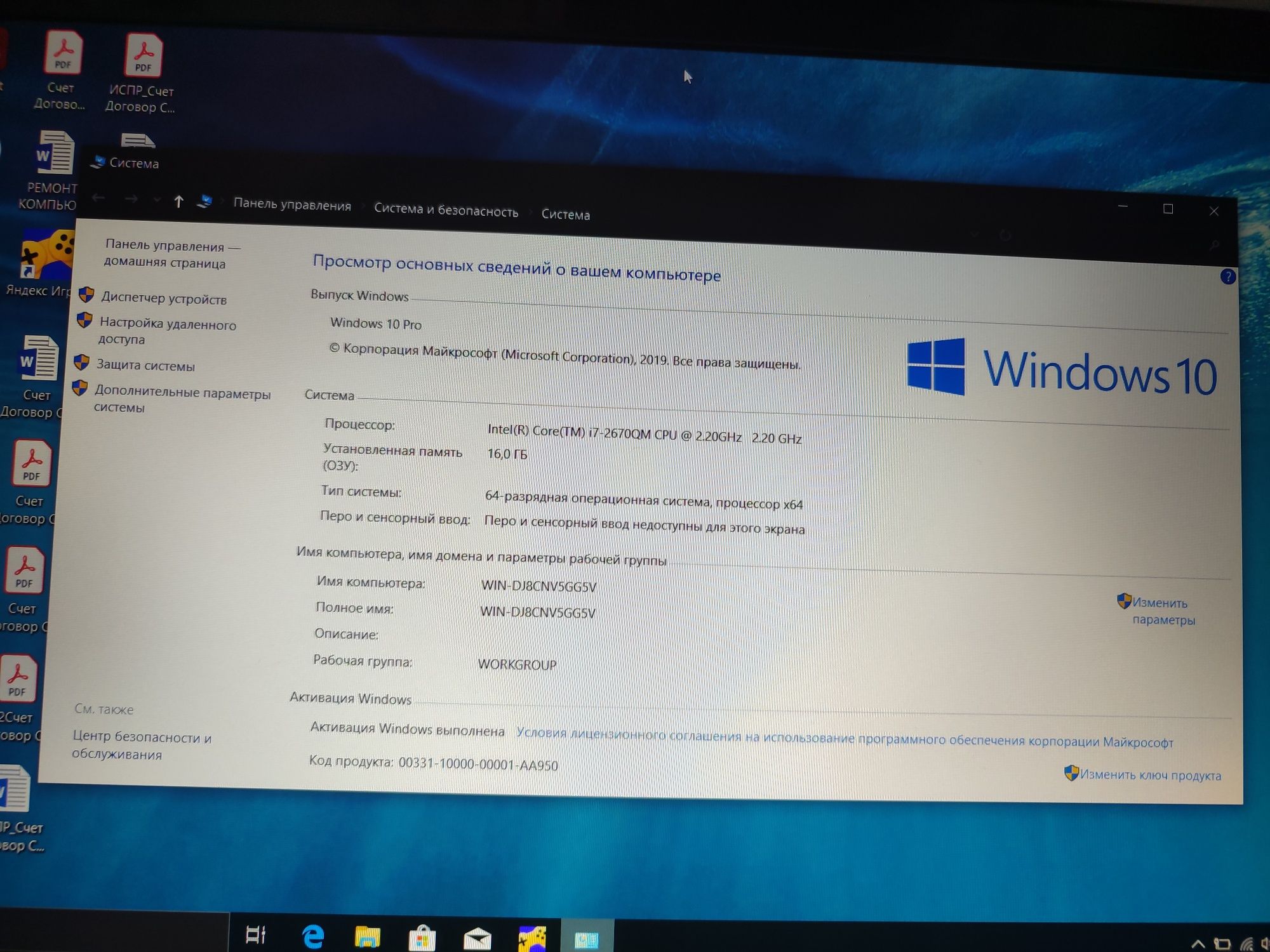This screenshot has width=1270, height=952.
Task: Open Настройка удаленного доступа link
Action: [166, 331]
